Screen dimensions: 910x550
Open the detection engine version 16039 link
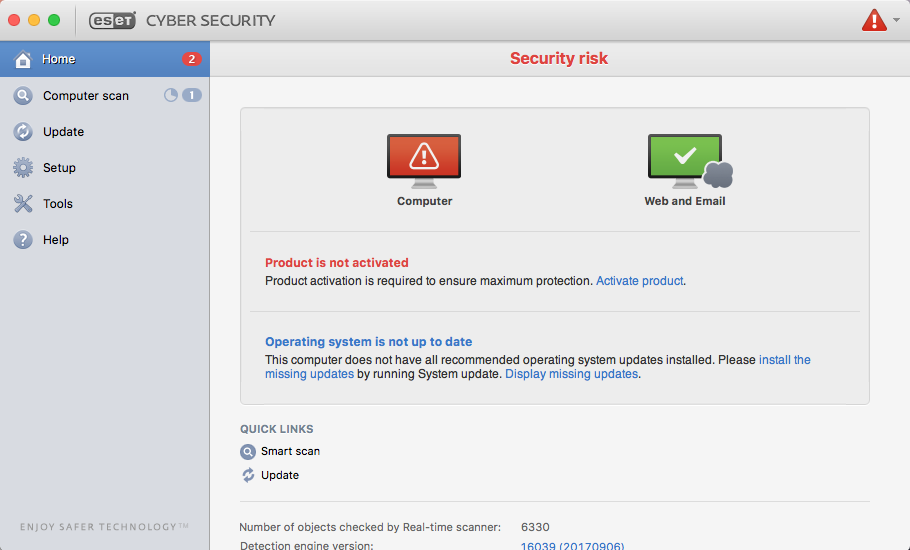pyautogui.click(x=572, y=546)
